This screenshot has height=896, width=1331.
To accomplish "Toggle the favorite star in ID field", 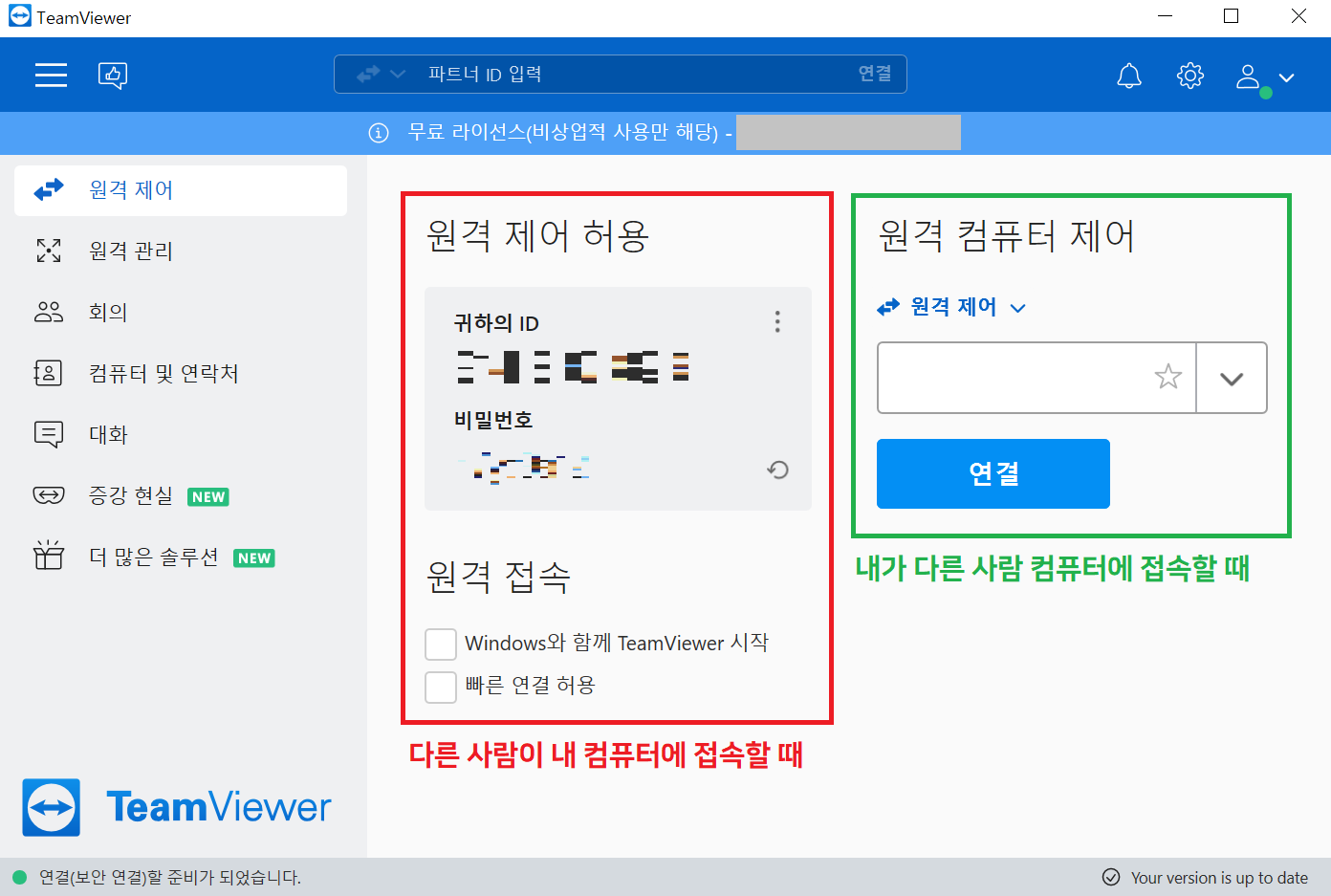I will point(1168,377).
